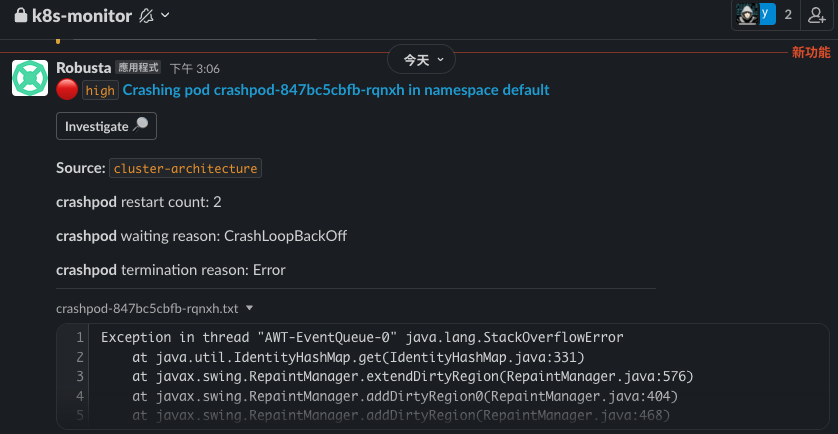This screenshot has width=838, height=434.
Task: Click the channel lock icon
Action: pos(21,16)
